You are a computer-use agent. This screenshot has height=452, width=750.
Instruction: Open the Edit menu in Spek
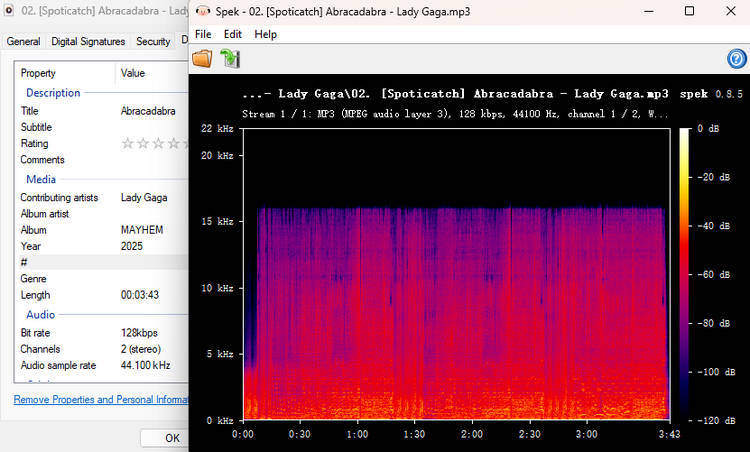coord(232,34)
